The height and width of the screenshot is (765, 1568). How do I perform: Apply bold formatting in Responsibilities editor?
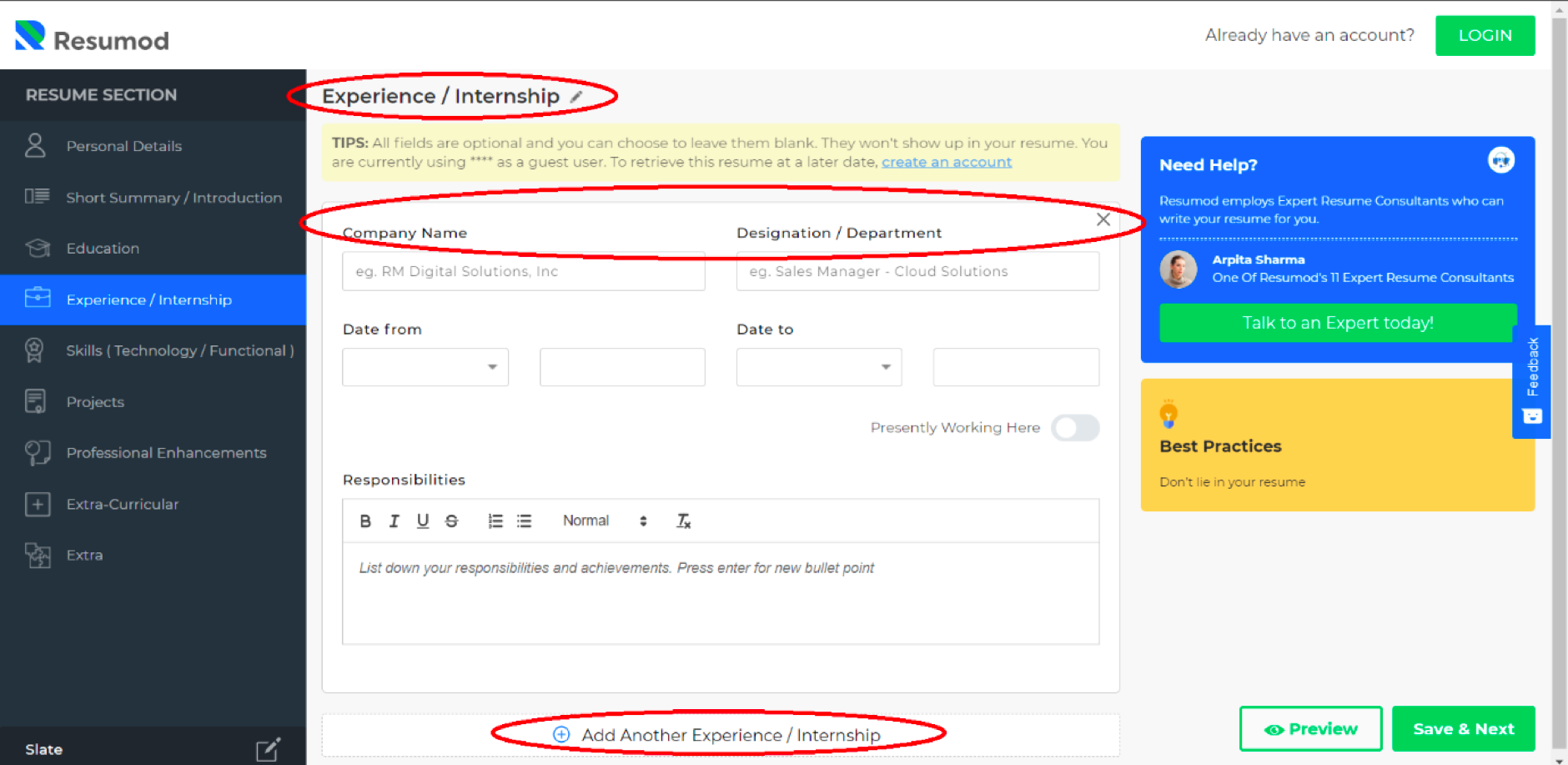[365, 521]
